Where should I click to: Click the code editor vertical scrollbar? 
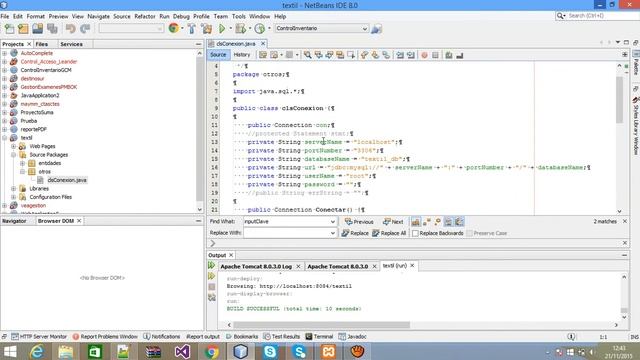[619, 99]
